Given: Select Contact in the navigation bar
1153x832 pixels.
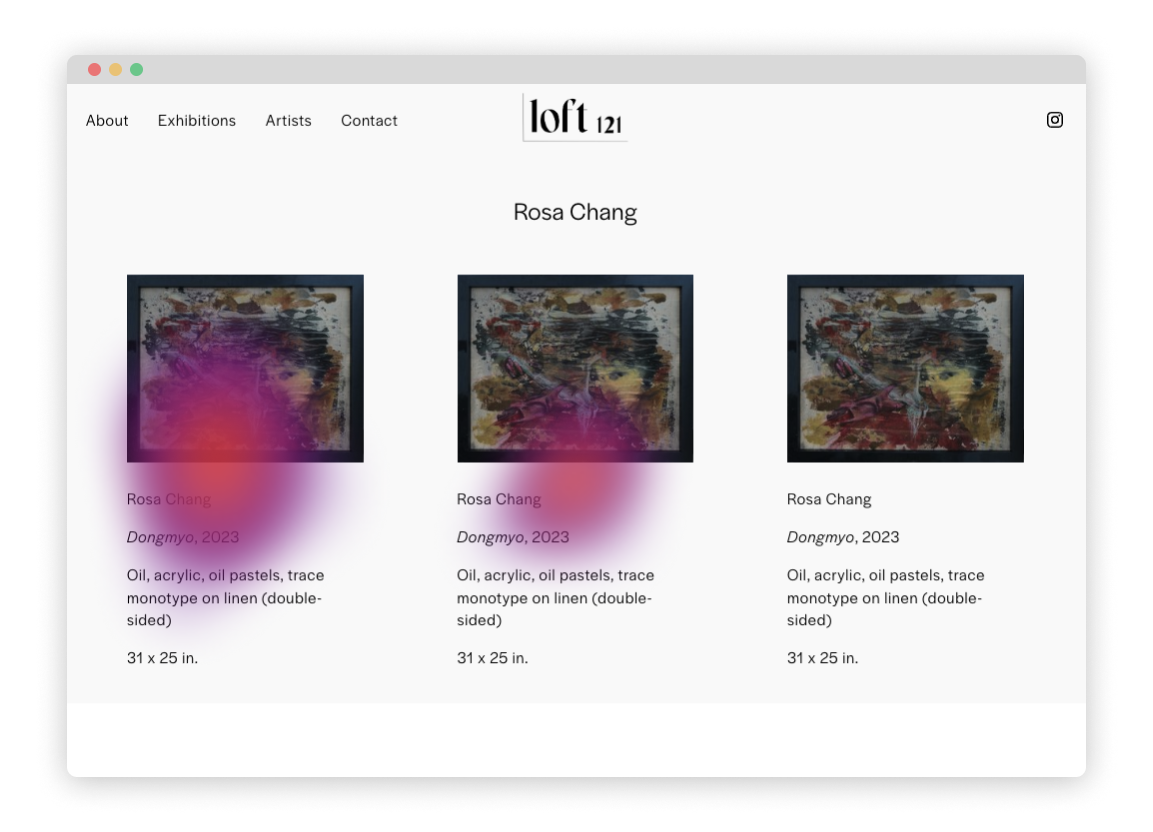Looking at the screenshot, I should 369,121.
